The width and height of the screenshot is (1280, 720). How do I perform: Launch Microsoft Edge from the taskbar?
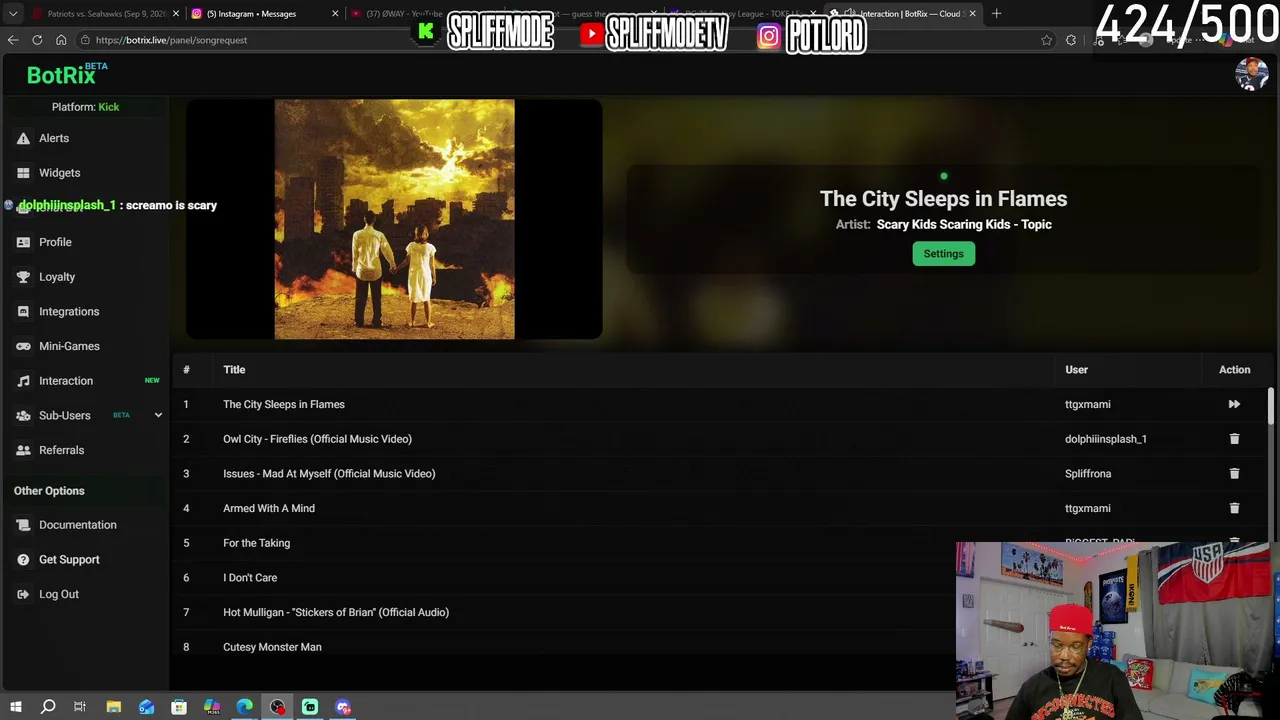click(x=244, y=707)
